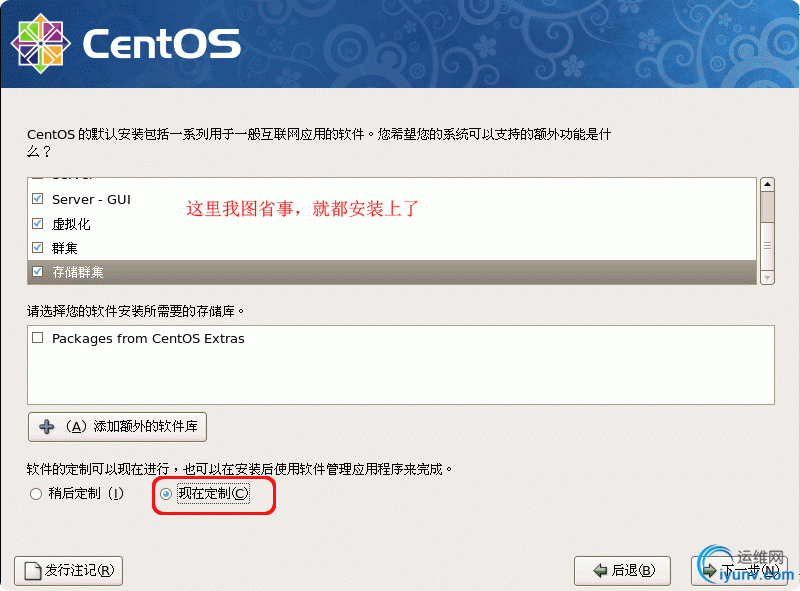
Task: Click the 添加额外的软件库 button
Action: 117,427
